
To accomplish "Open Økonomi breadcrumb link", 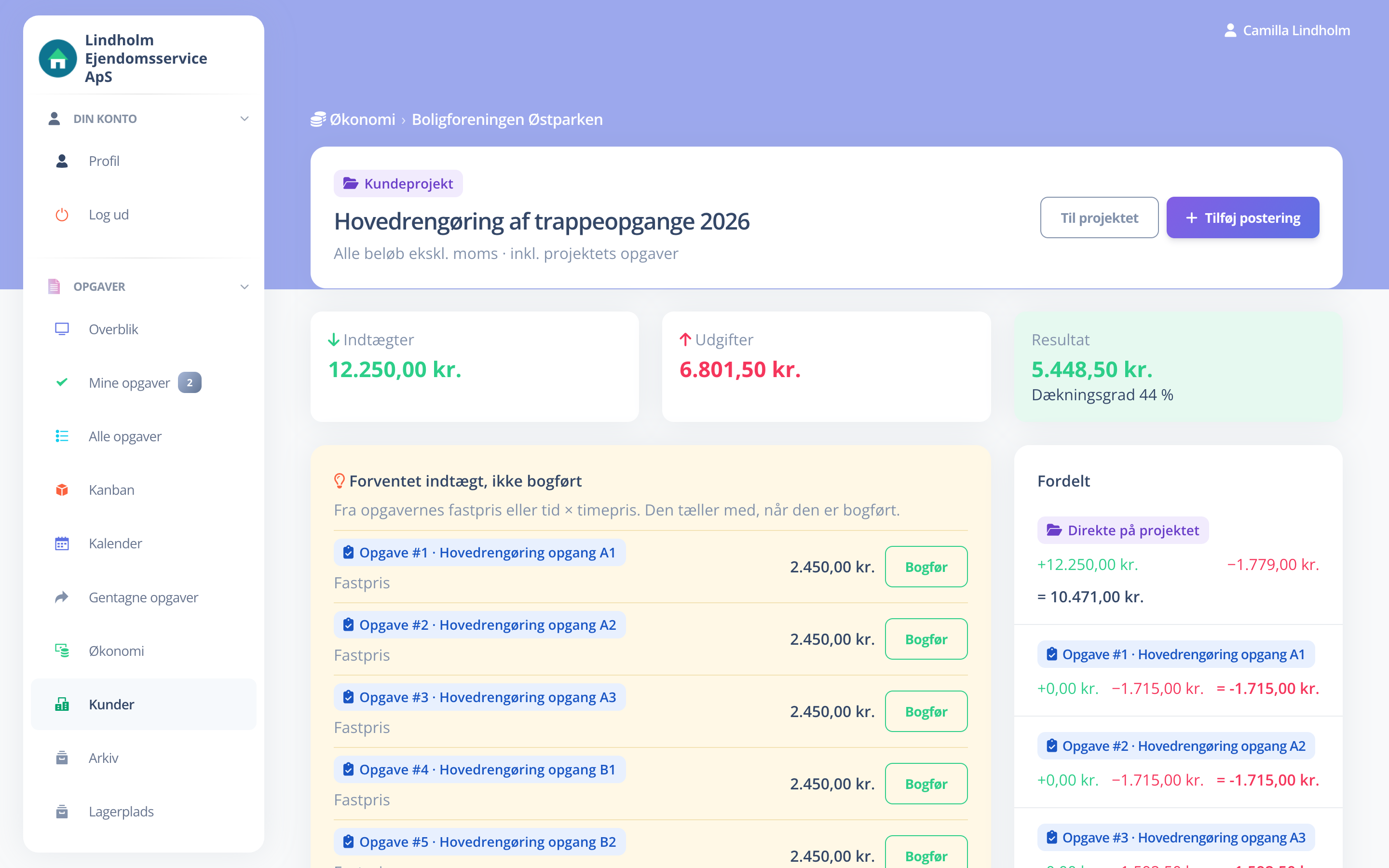I will click(362, 120).
